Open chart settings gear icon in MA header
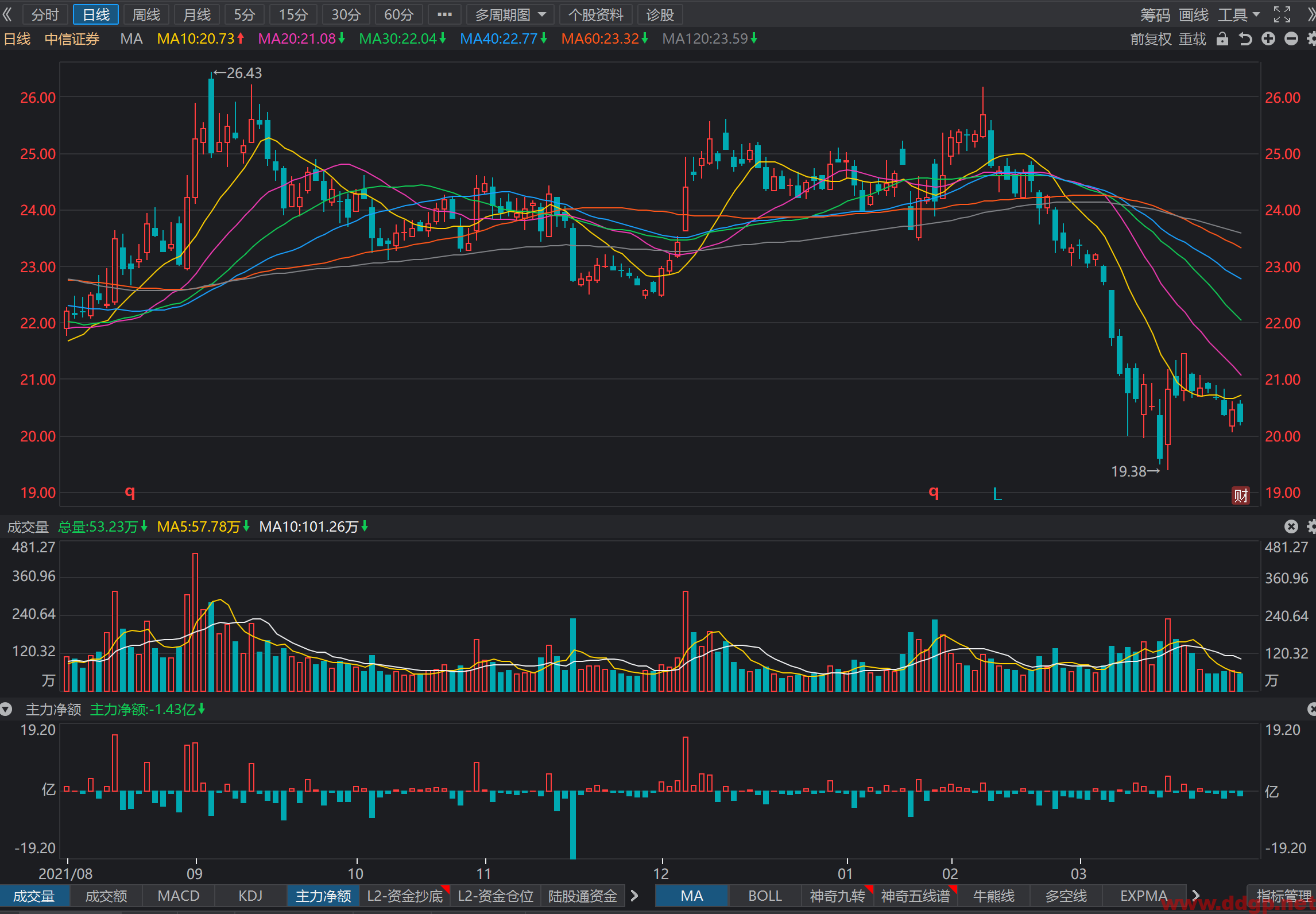The height and width of the screenshot is (914, 1316). pyautogui.click(x=1311, y=38)
